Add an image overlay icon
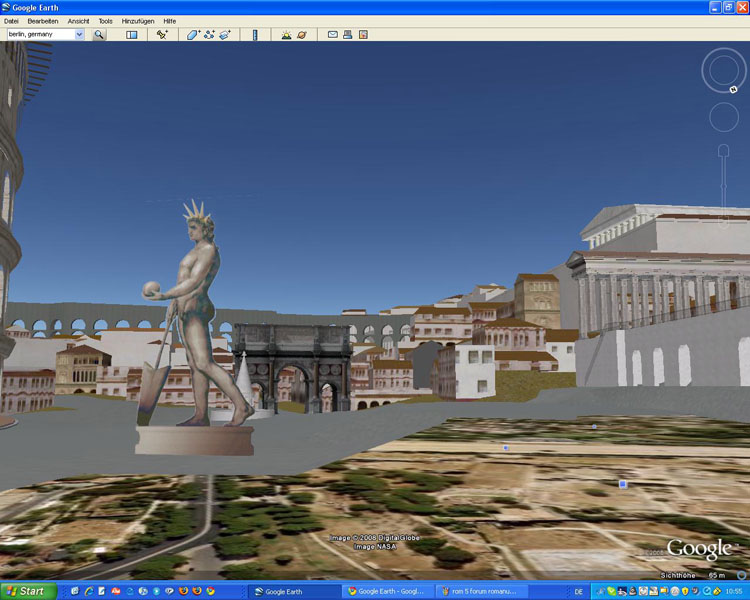The width and height of the screenshot is (750, 600). [x=225, y=34]
